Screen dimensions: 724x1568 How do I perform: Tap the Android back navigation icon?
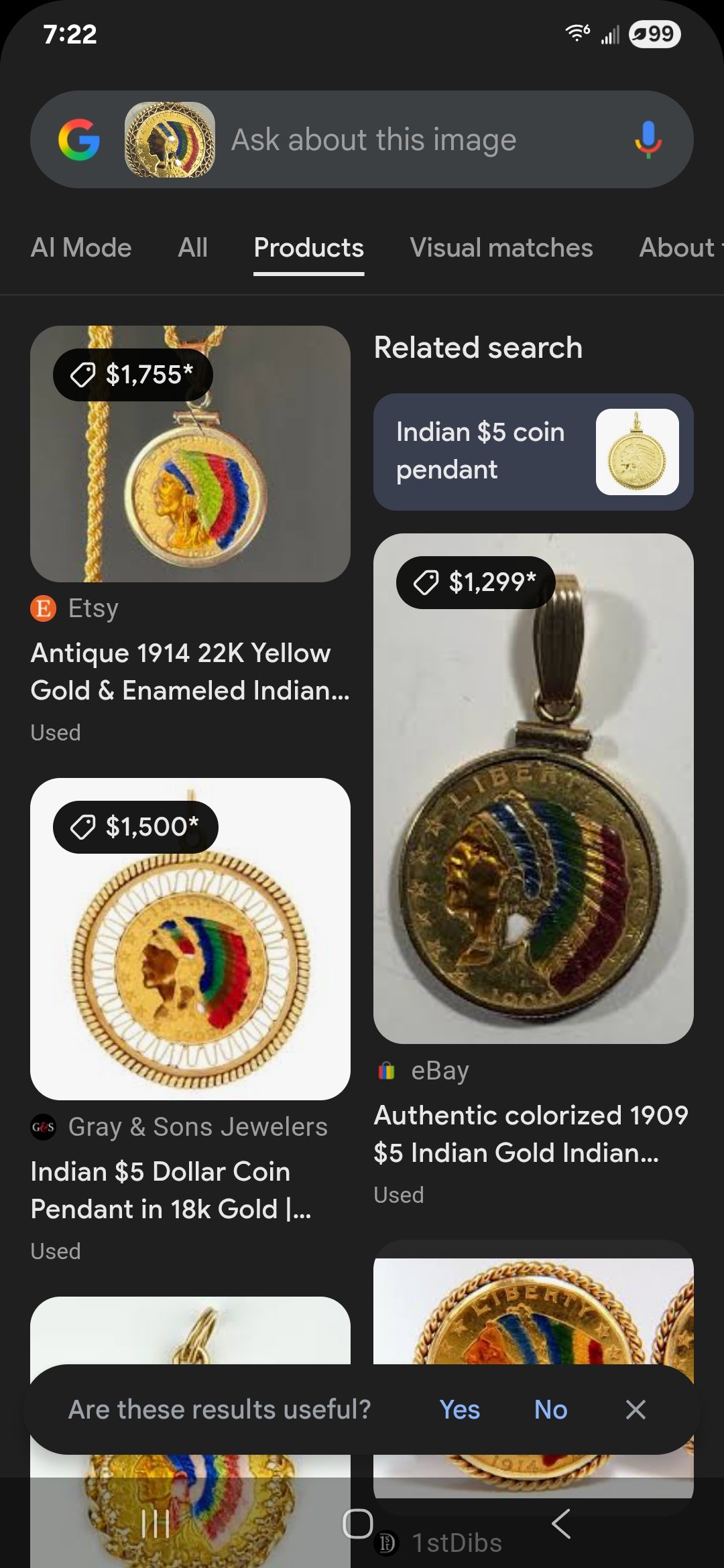(x=561, y=1524)
